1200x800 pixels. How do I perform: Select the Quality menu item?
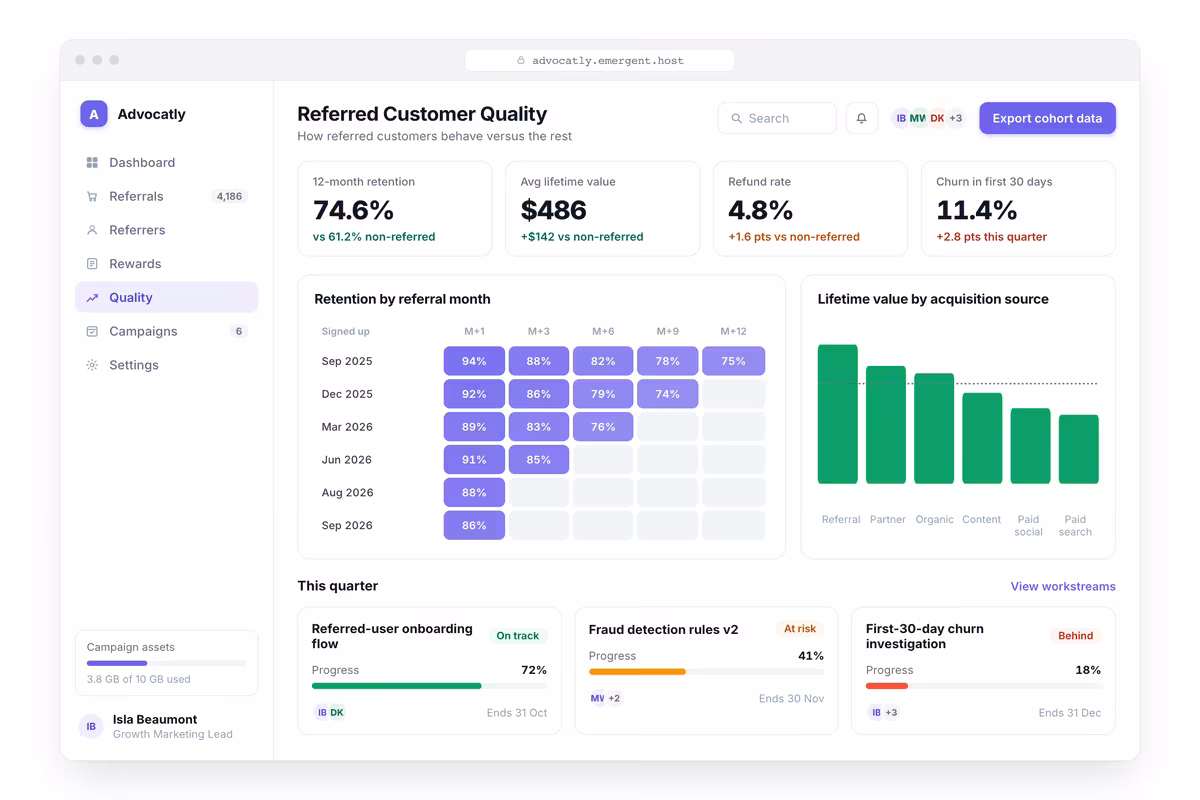167,298
